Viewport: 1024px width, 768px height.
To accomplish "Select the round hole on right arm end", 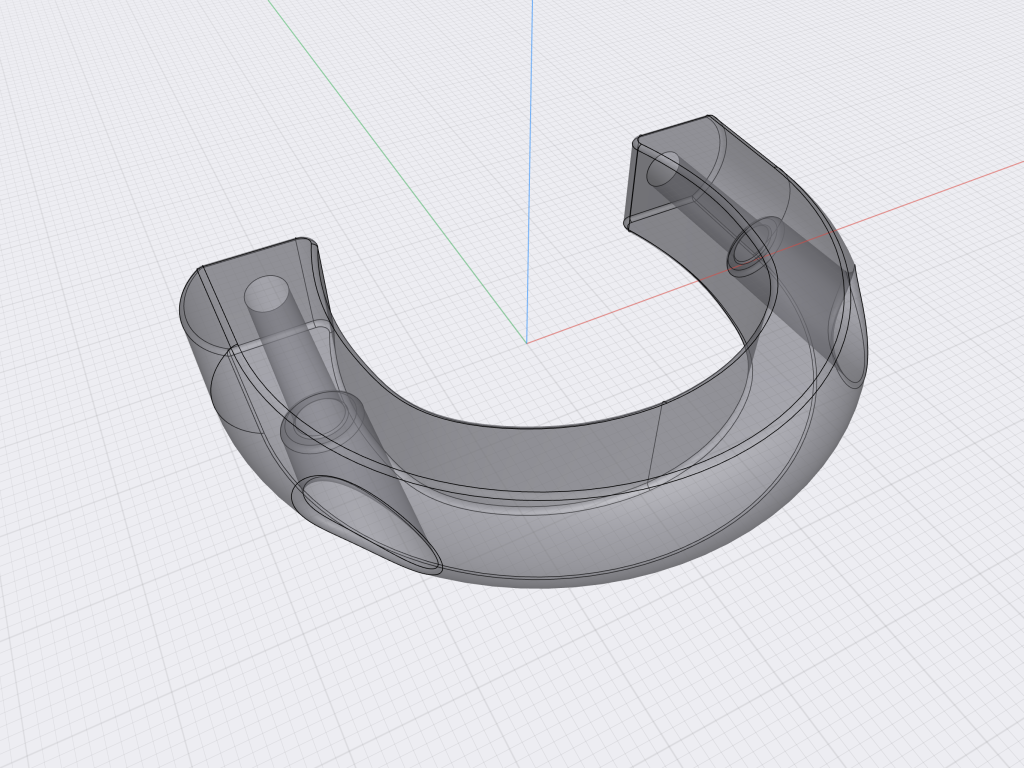I will (x=663, y=168).
